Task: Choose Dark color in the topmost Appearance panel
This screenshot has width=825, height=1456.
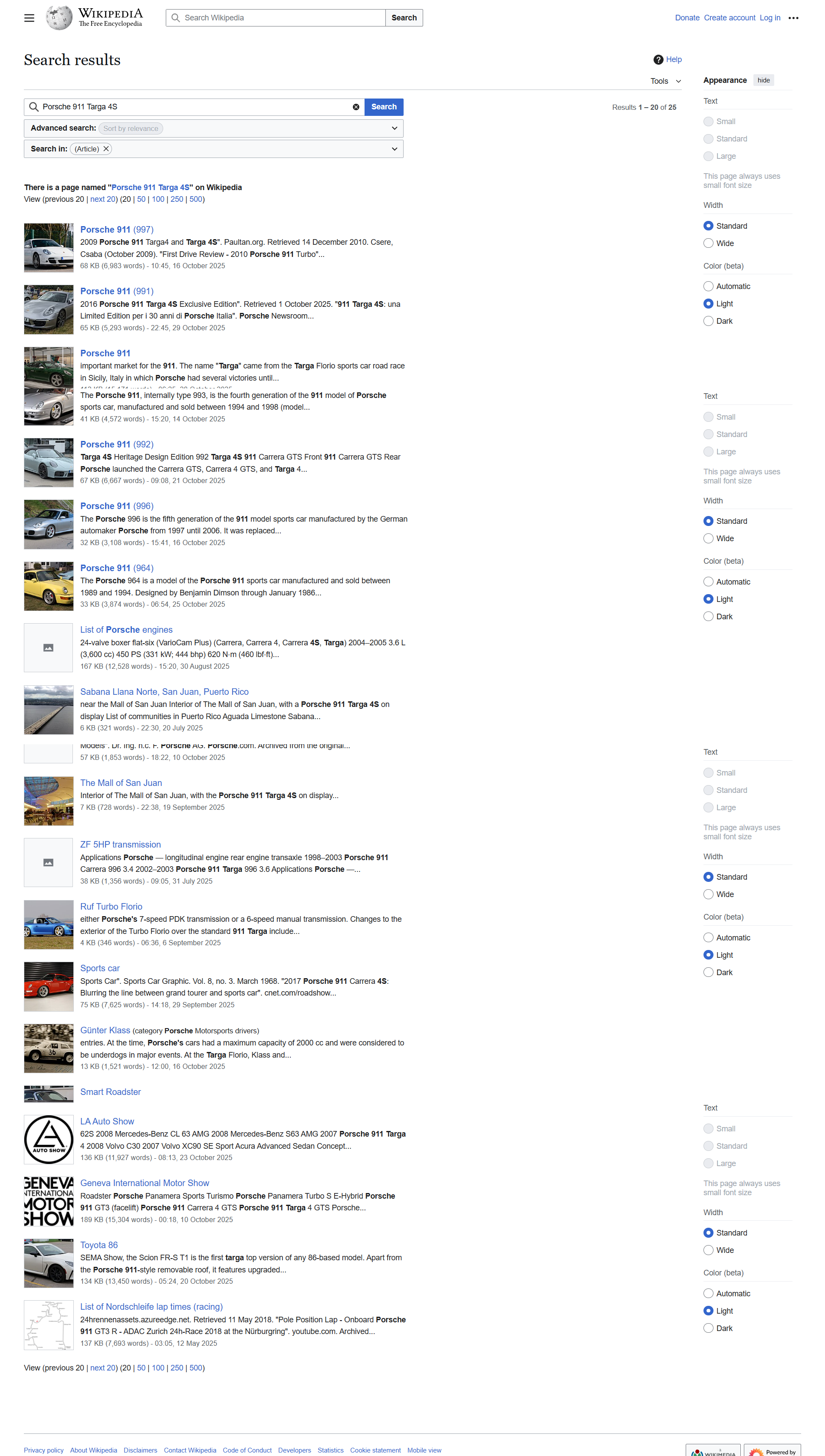Action: pos(708,321)
